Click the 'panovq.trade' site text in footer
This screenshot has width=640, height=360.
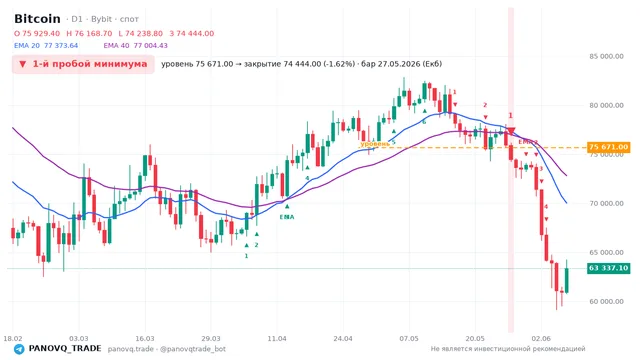131,349
